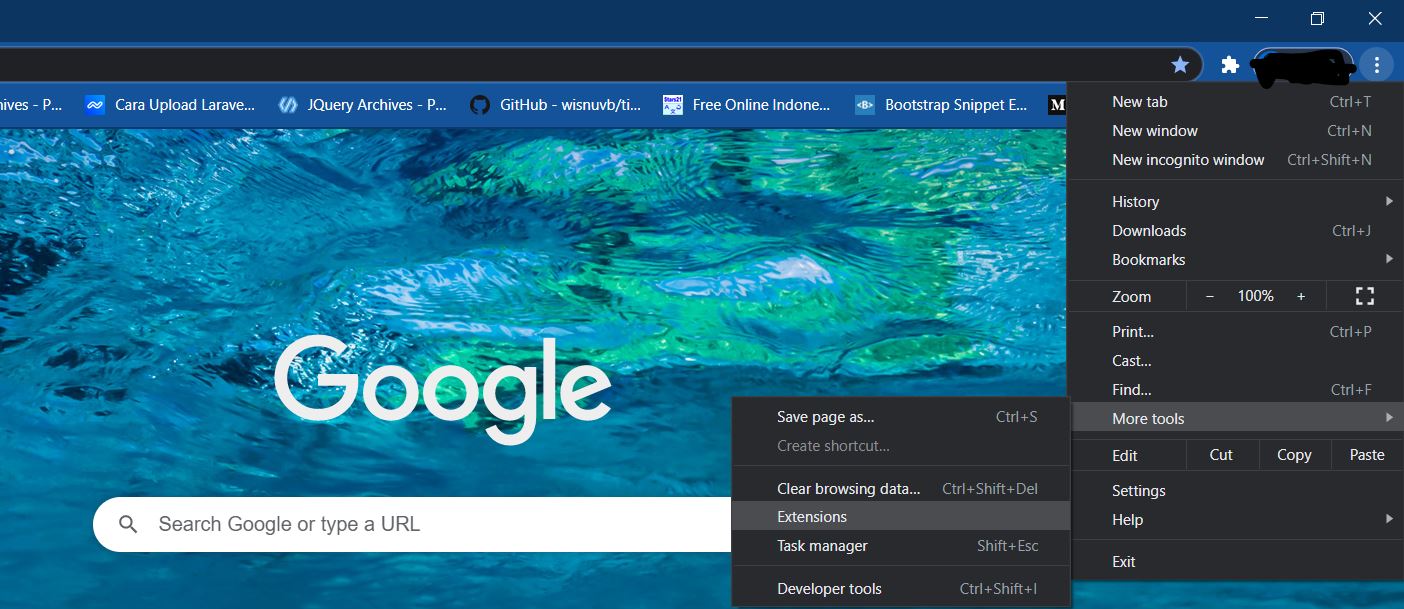Zoom out using the minus control
The image size is (1404, 609).
click(x=1210, y=296)
